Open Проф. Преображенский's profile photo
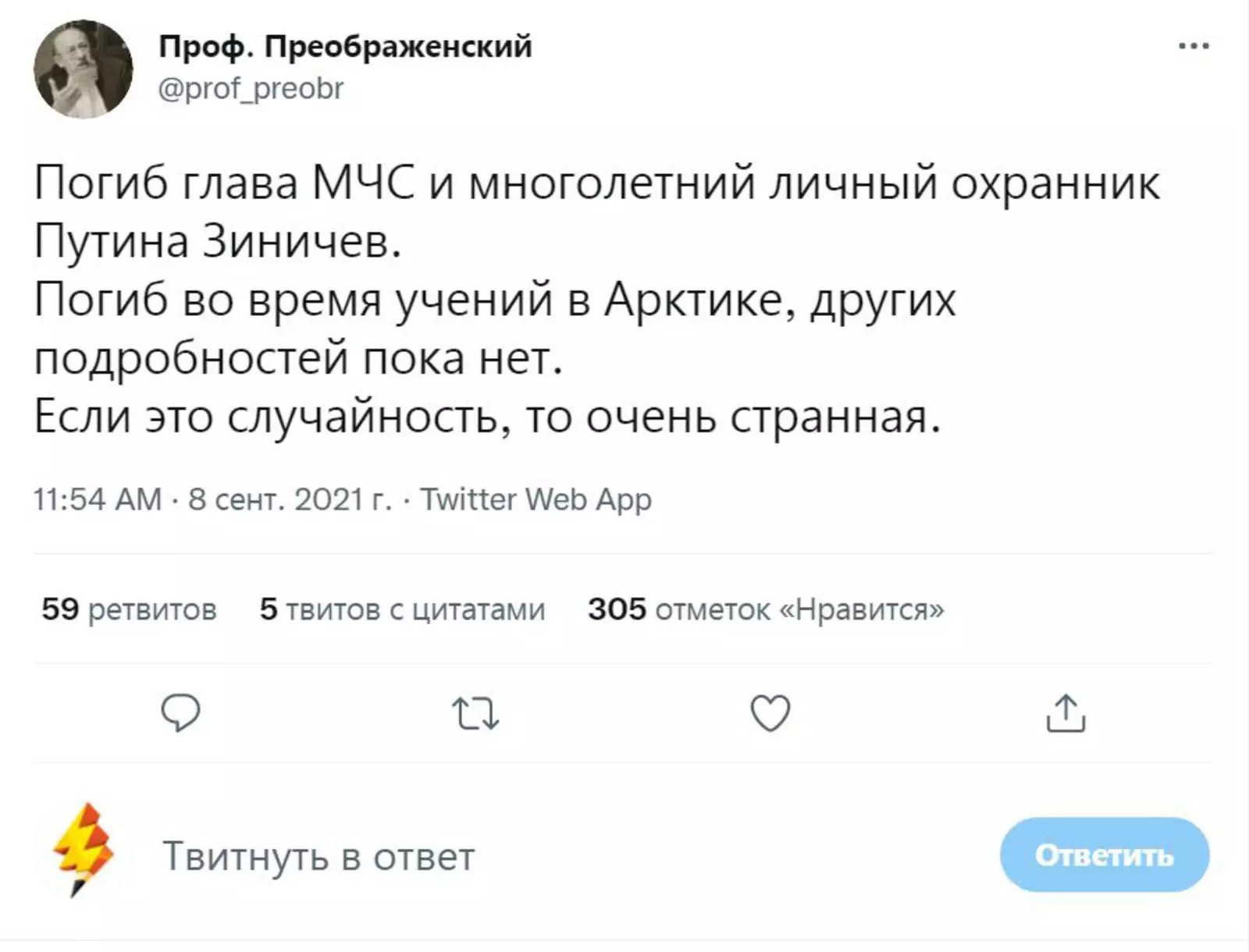1249x952 pixels. 83,69
